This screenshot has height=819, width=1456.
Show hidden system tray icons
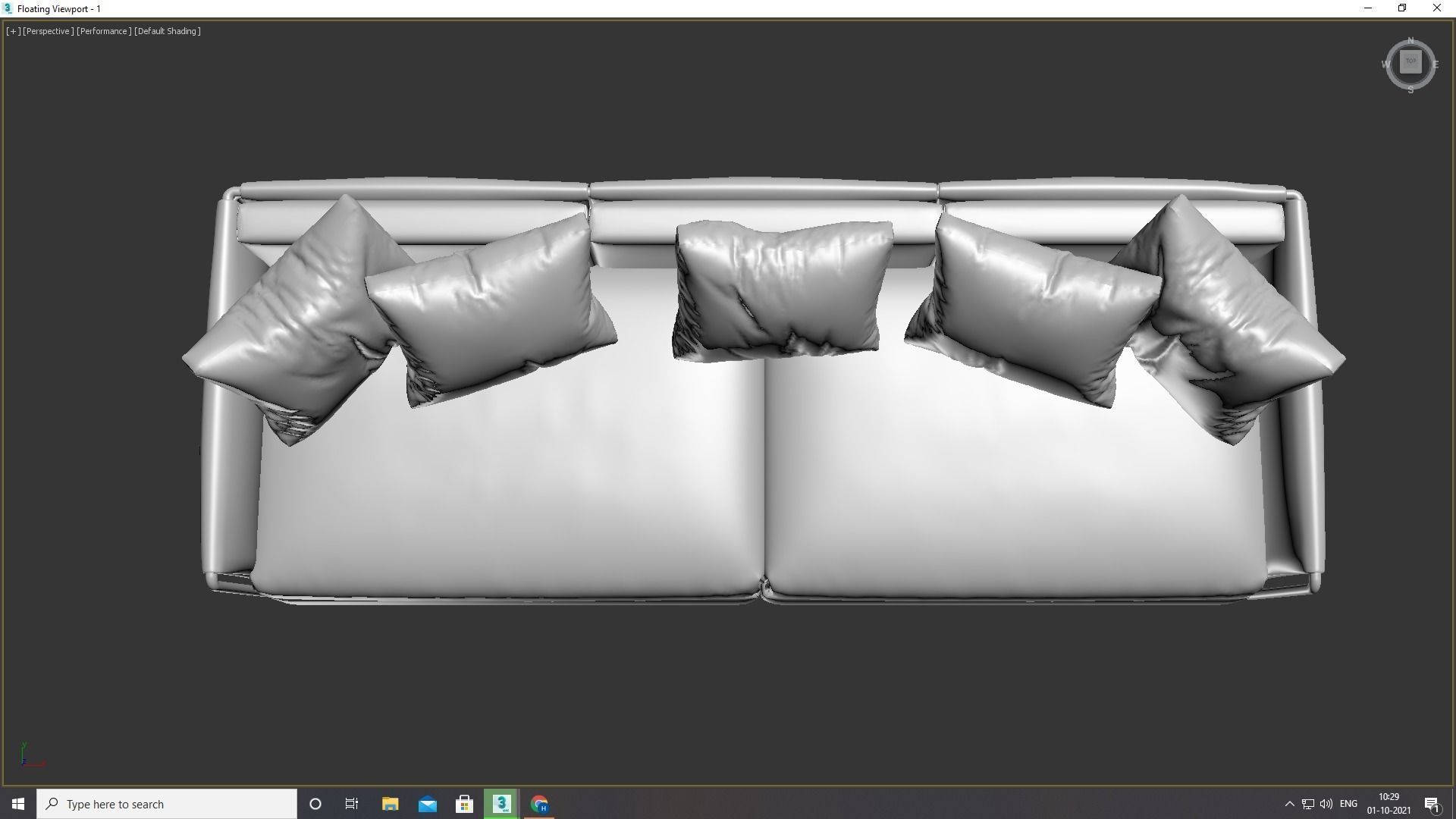pos(1289,804)
